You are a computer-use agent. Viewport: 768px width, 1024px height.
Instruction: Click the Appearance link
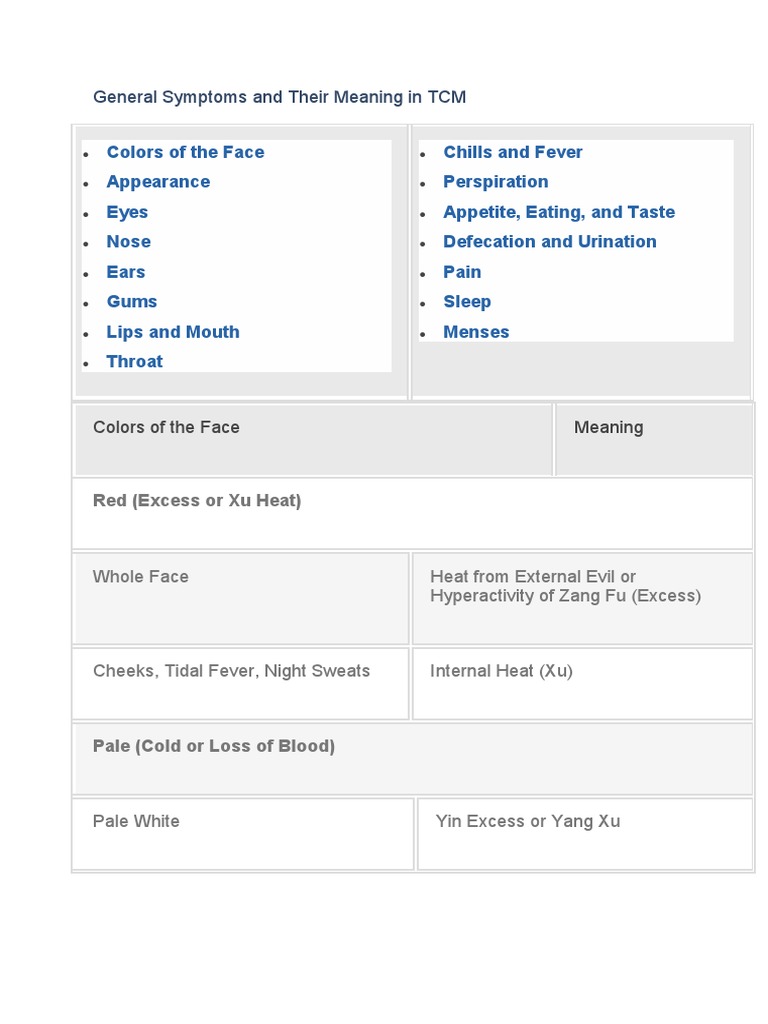[x=158, y=182]
